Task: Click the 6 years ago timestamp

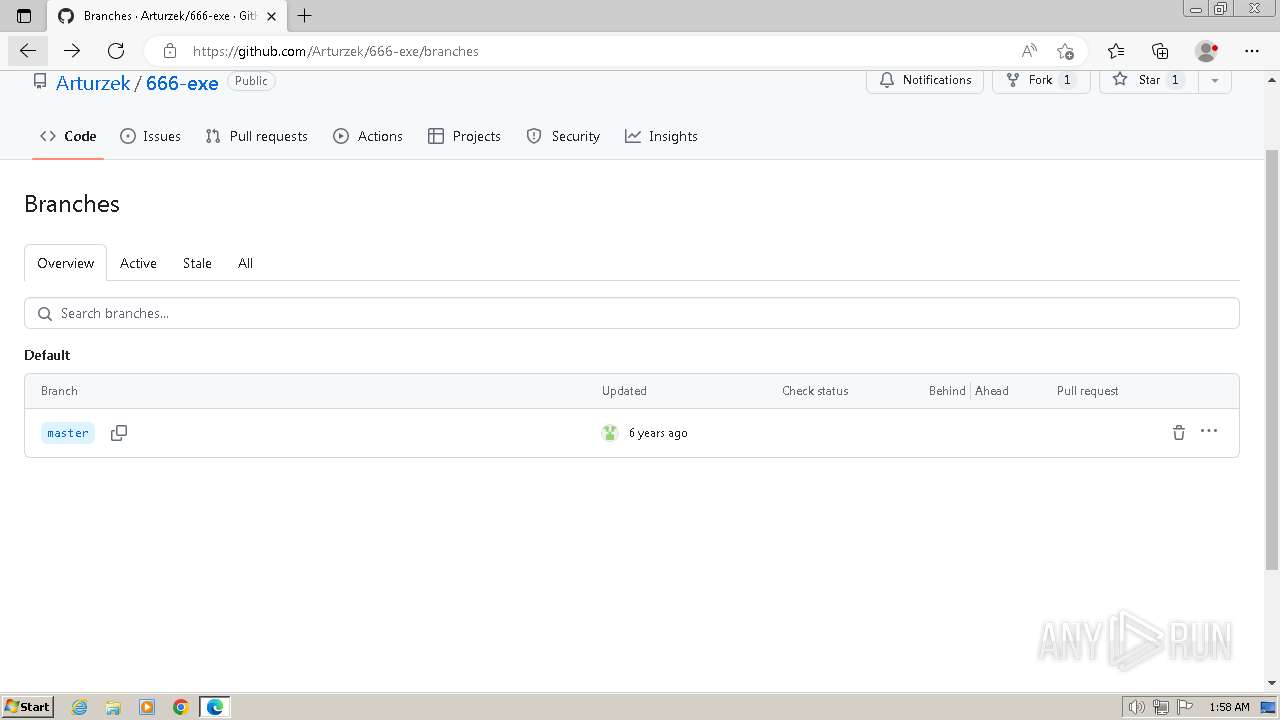Action: point(658,433)
